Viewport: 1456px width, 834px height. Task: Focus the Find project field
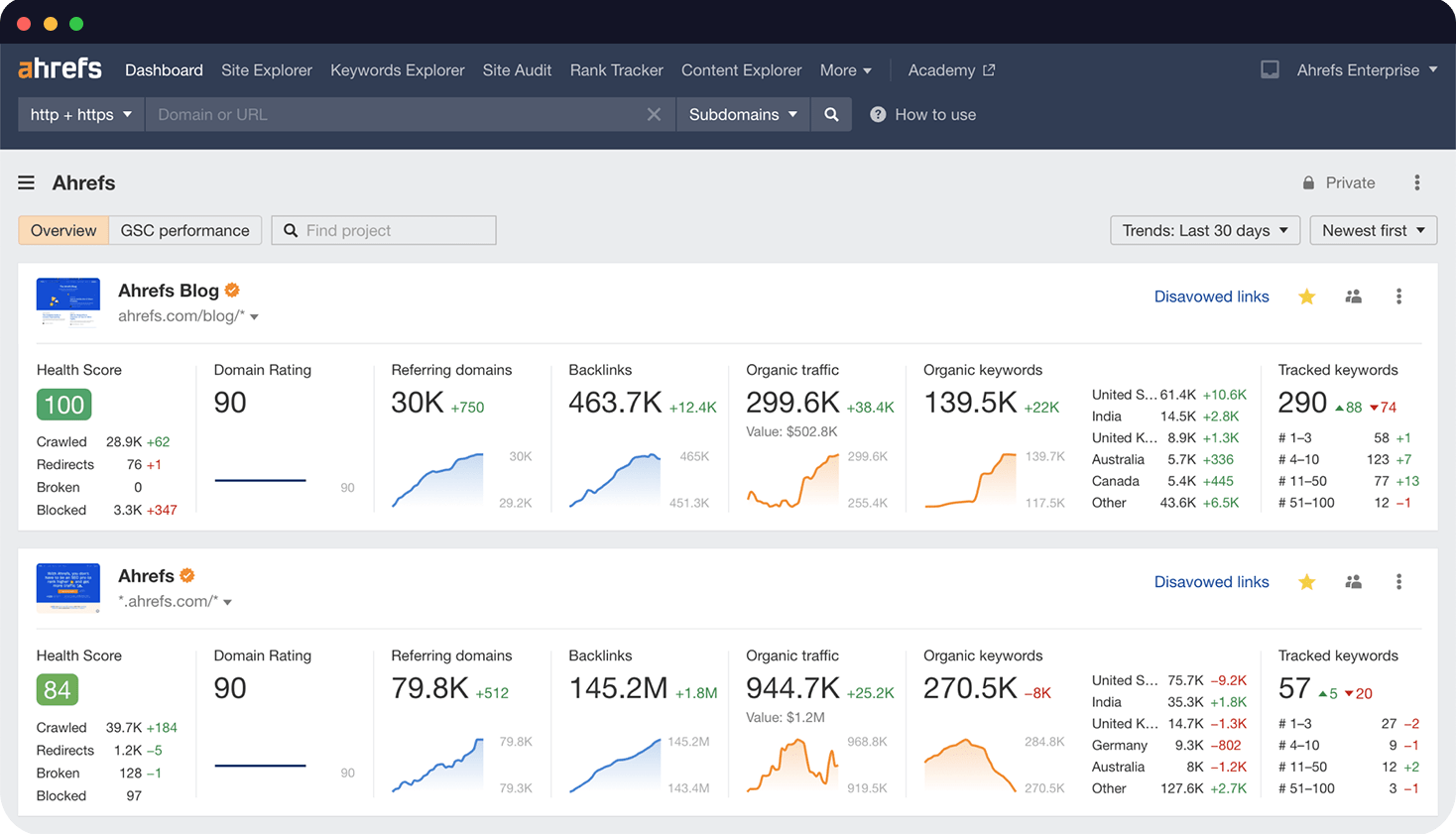[x=384, y=230]
